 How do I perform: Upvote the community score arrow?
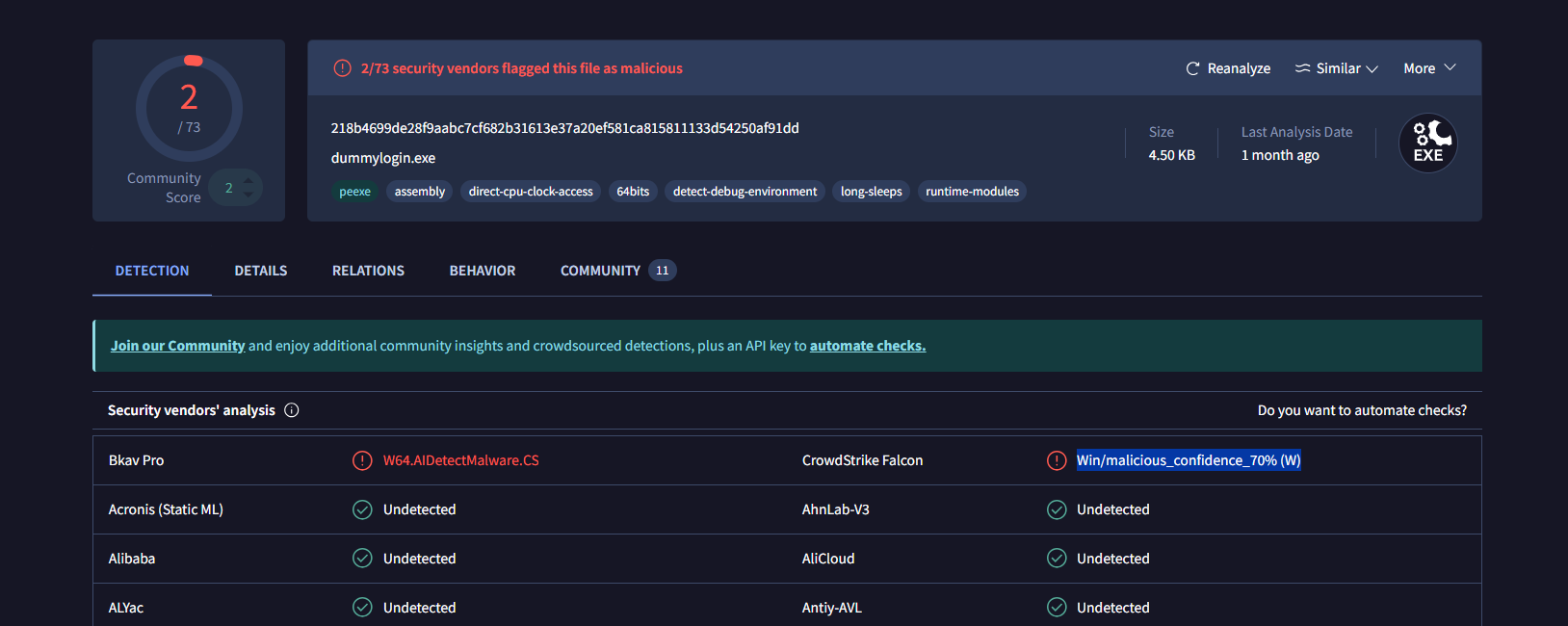click(248, 180)
